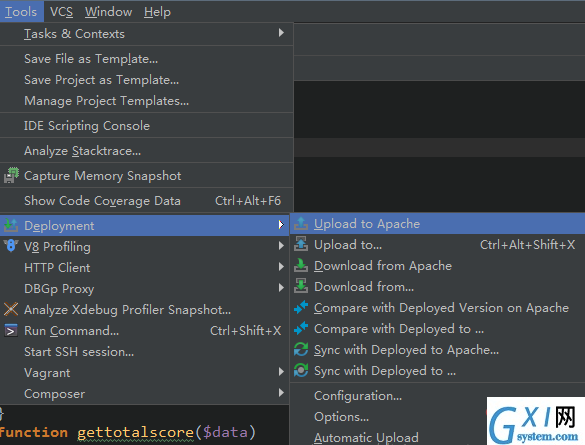Viewport: 585px width, 445px height.
Task: Click the Analyze Xdebug Profiler Snapshot icon
Action: [11, 309]
